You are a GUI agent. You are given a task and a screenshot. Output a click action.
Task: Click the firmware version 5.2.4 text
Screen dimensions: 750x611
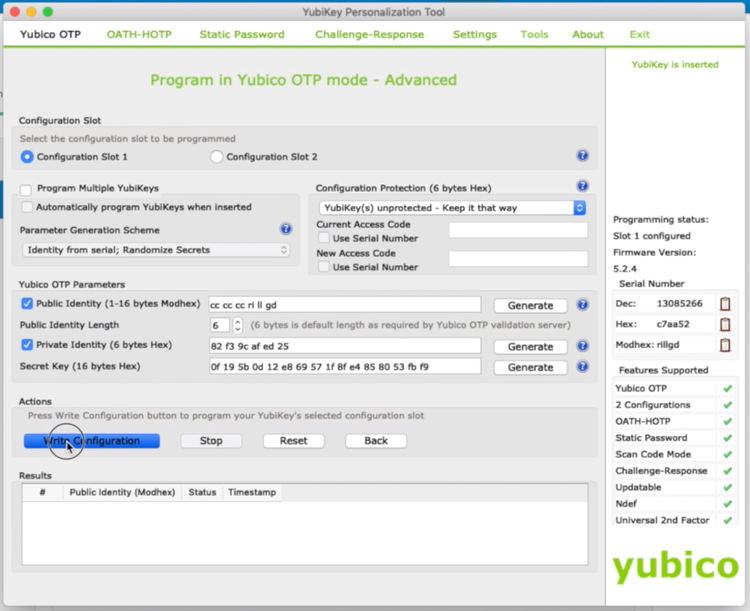pyautogui.click(x=625, y=269)
